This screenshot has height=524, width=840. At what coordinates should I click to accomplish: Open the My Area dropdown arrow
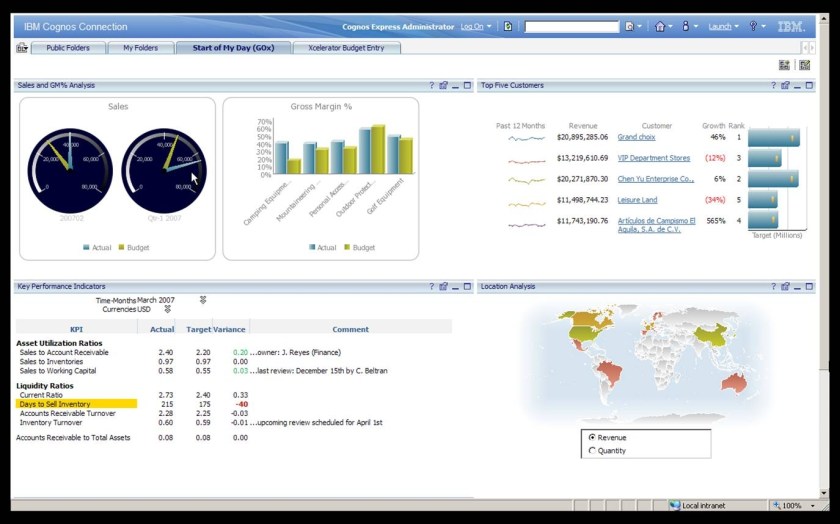[x=696, y=27]
